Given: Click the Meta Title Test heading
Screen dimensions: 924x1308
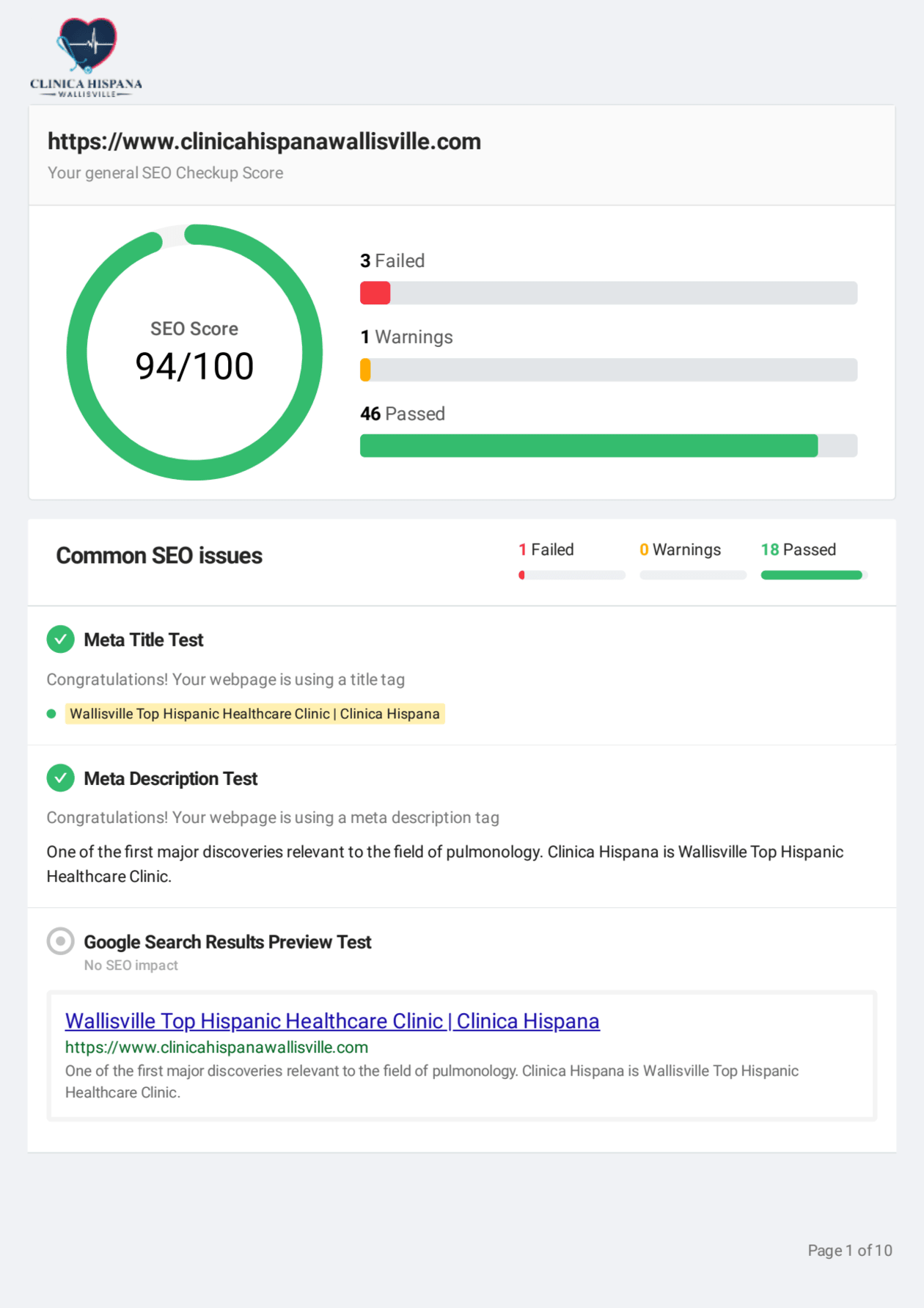Looking at the screenshot, I should click(x=143, y=640).
